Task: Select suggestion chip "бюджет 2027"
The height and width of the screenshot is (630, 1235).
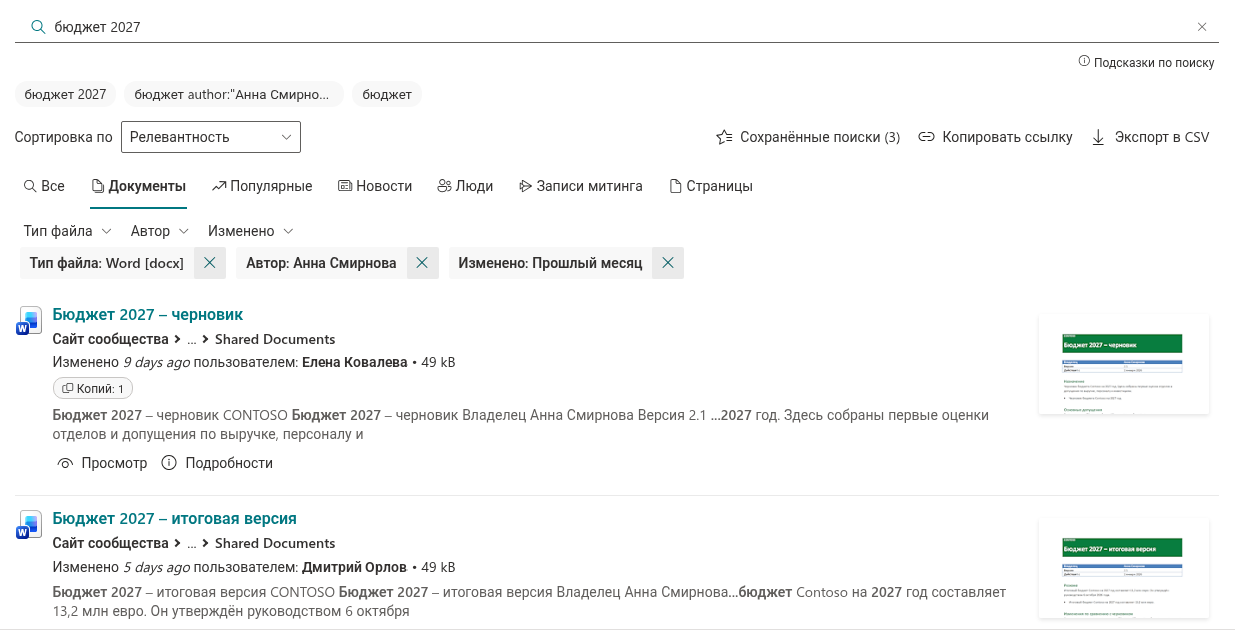Action: (x=65, y=94)
